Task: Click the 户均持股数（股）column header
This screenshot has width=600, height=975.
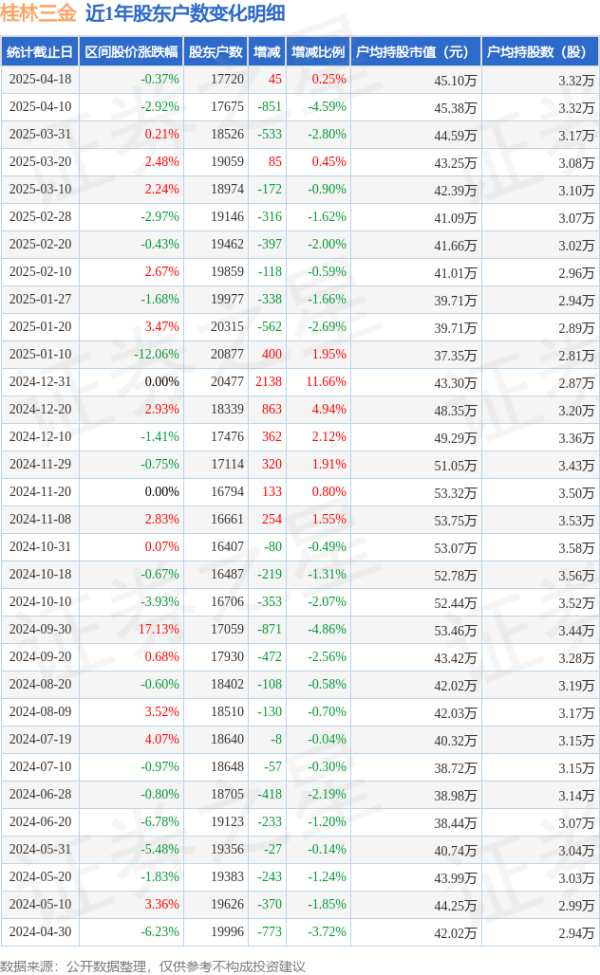Action: click(540, 52)
